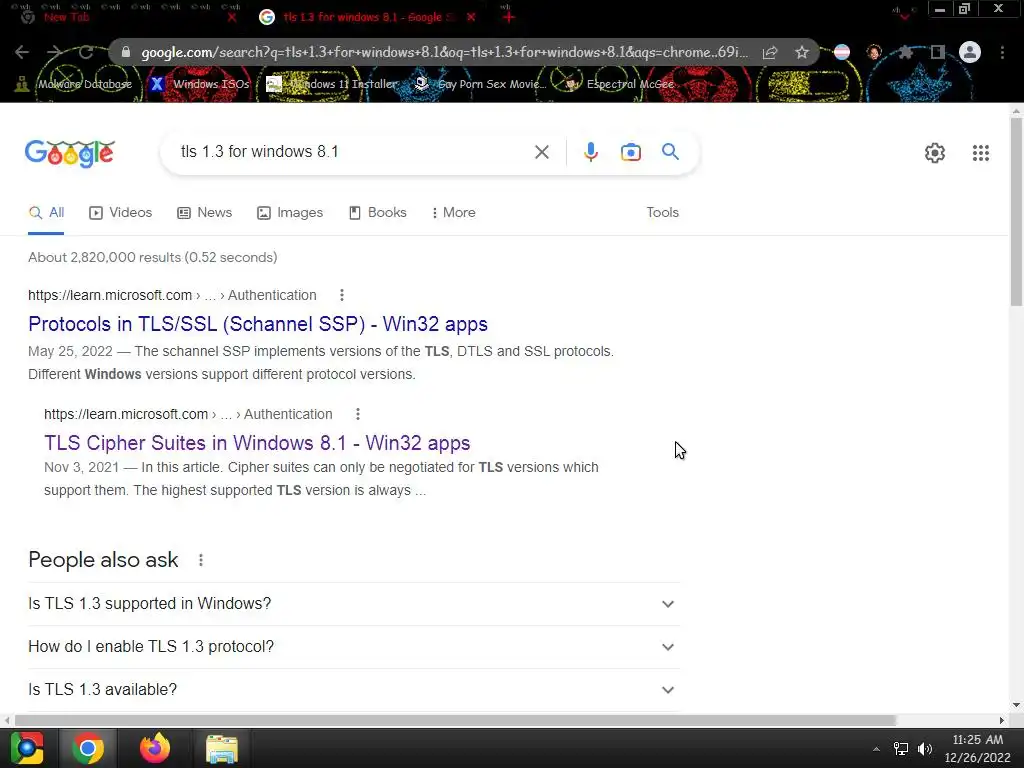Close the New Tab browser tab

(x=231, y=18)
